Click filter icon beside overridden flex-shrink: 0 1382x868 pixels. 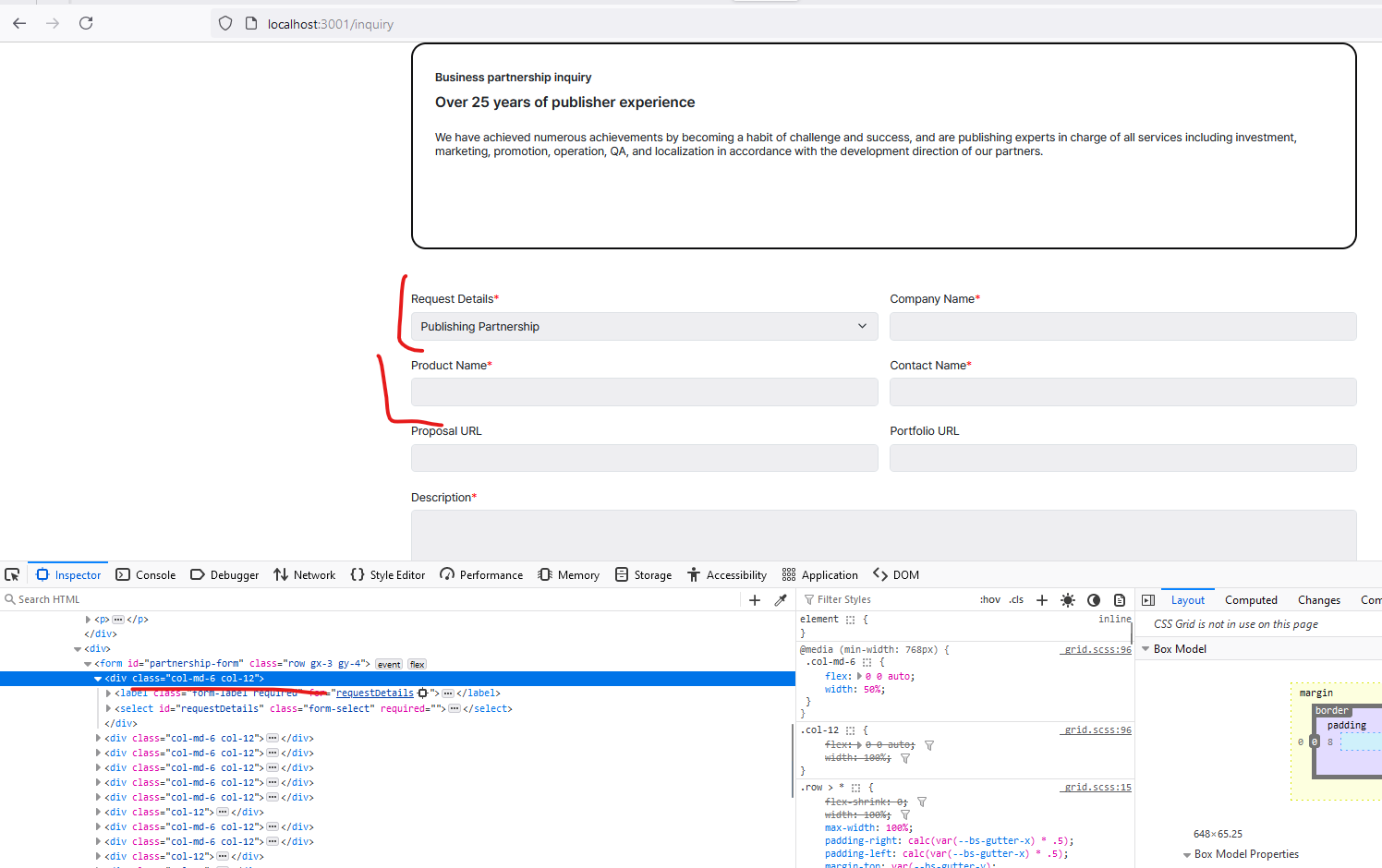[922, 802]
